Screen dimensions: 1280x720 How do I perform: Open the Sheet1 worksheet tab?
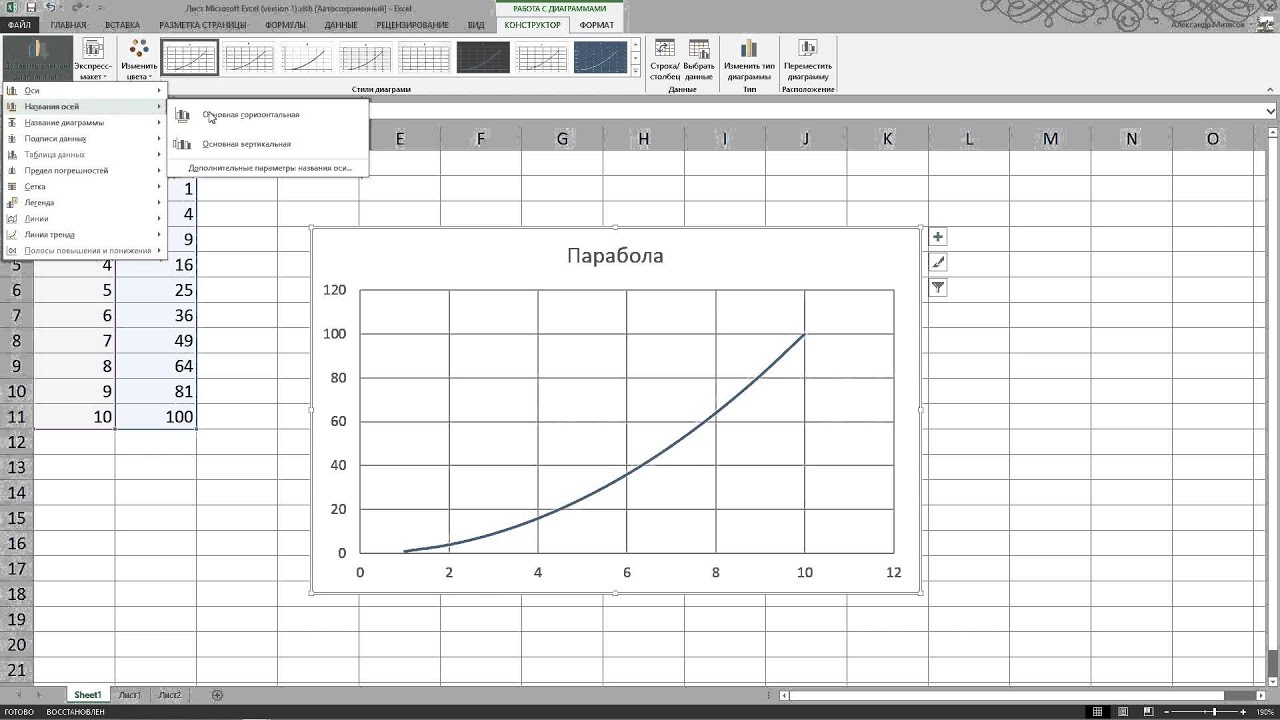coord(87,695)
